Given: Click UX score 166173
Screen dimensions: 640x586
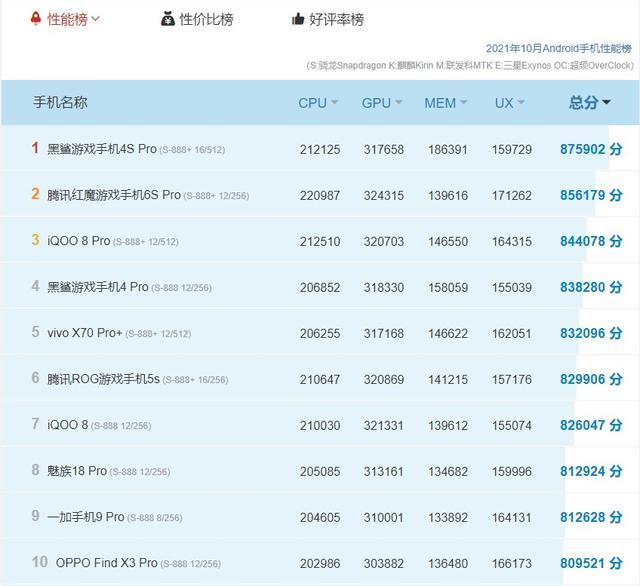Looking at the screenshot, I should click(512, 564).
